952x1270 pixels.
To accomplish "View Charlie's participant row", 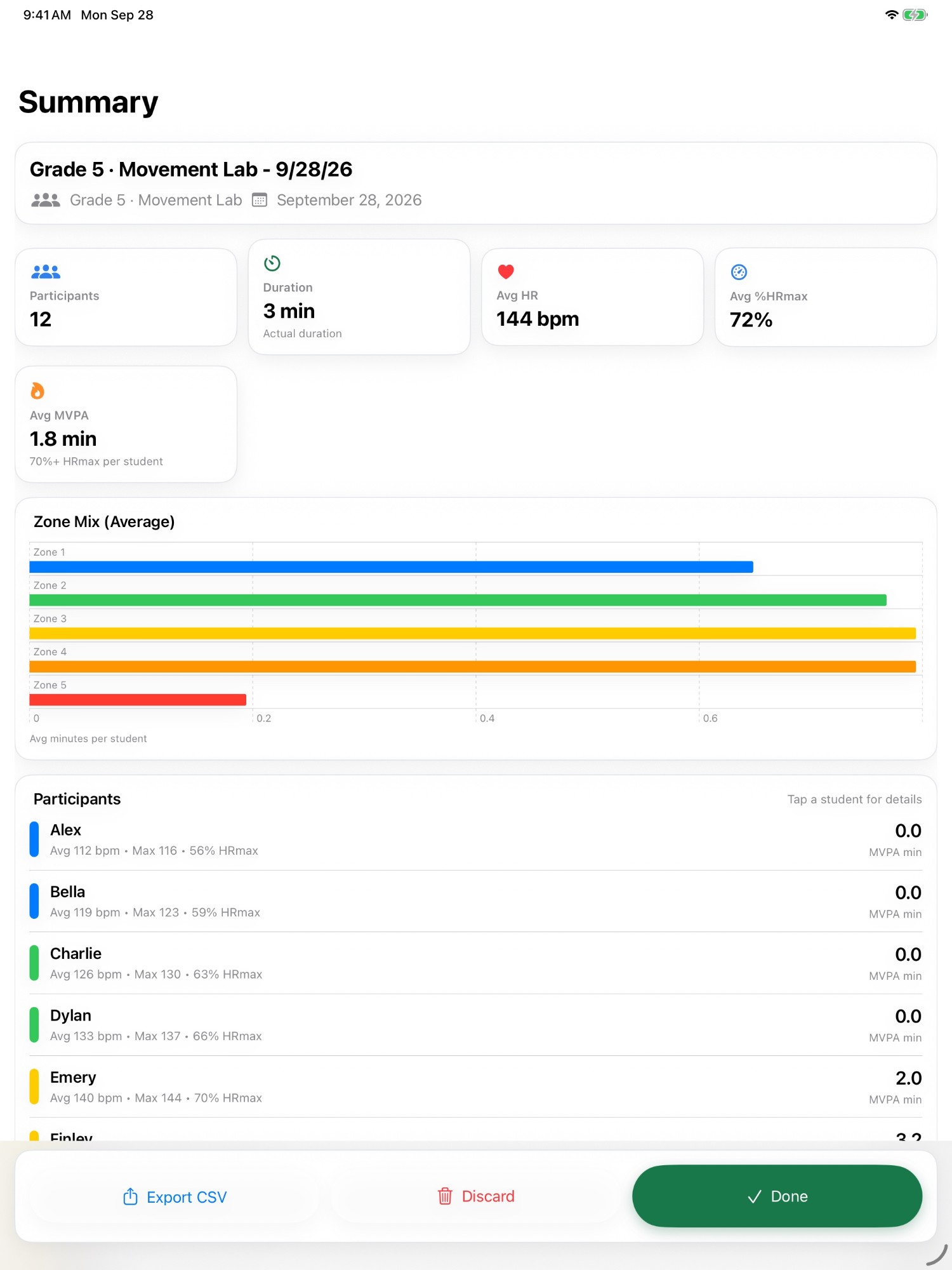I will (x=476, y=963).
